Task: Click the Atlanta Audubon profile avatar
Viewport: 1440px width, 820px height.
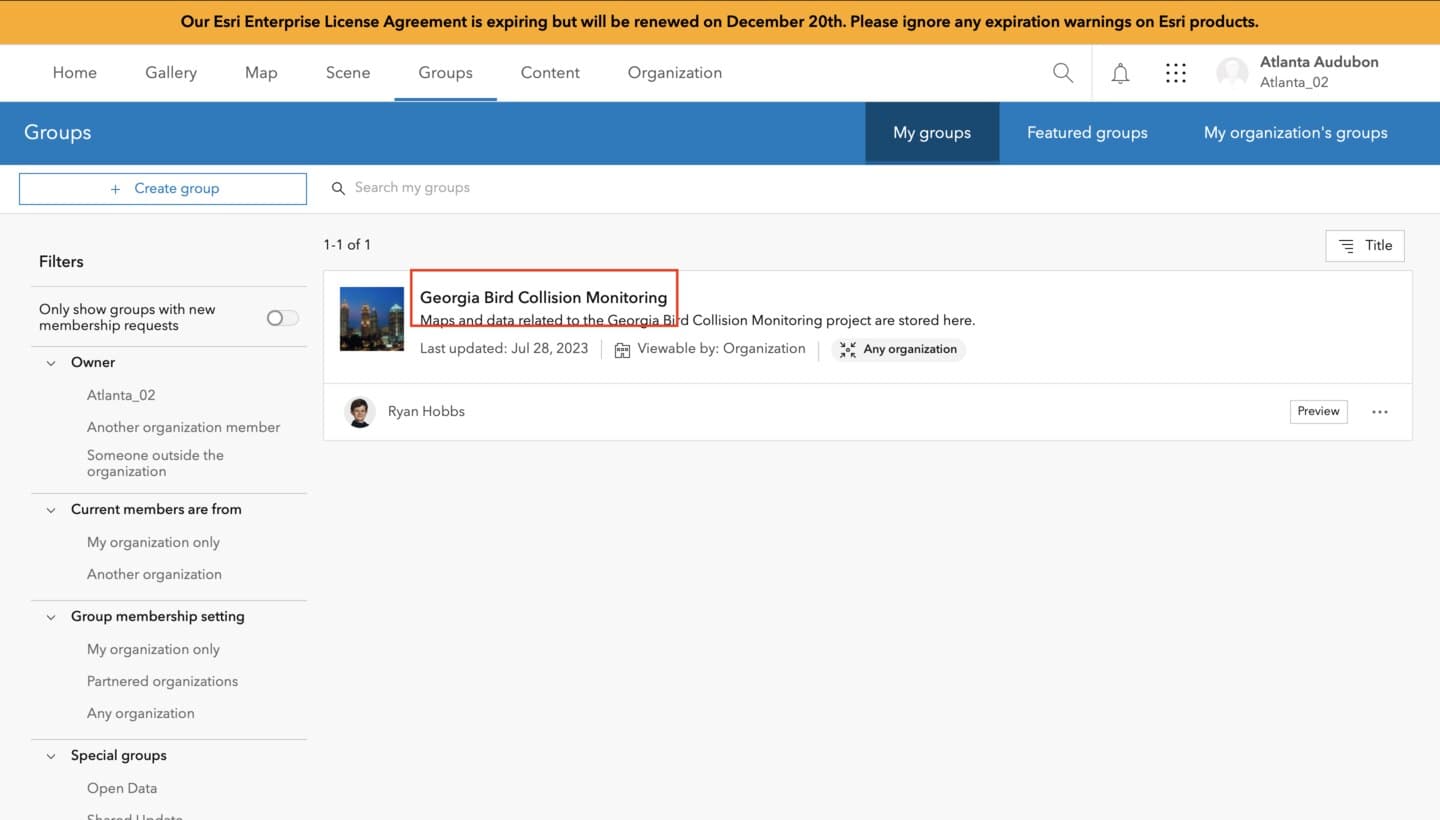Action: pyautogui.click(x=1232, y=73)
